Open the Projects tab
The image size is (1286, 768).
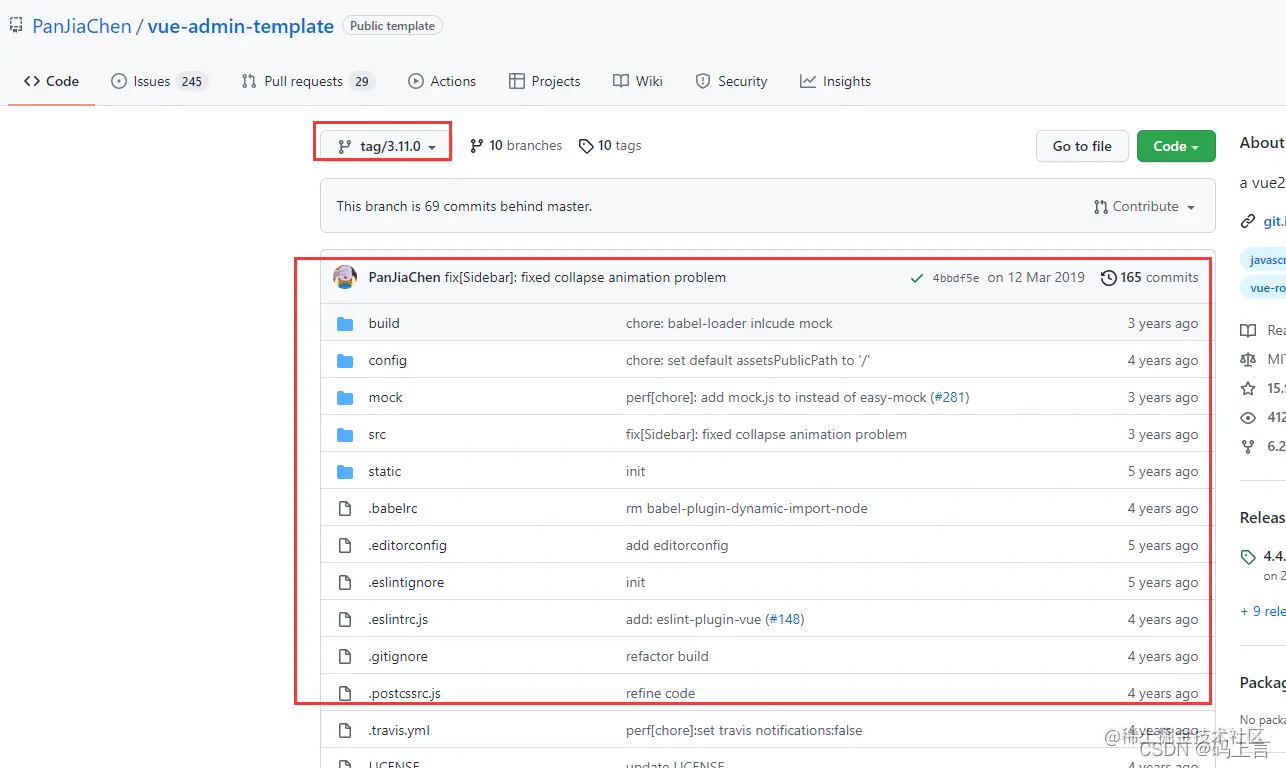click(545, 81)
